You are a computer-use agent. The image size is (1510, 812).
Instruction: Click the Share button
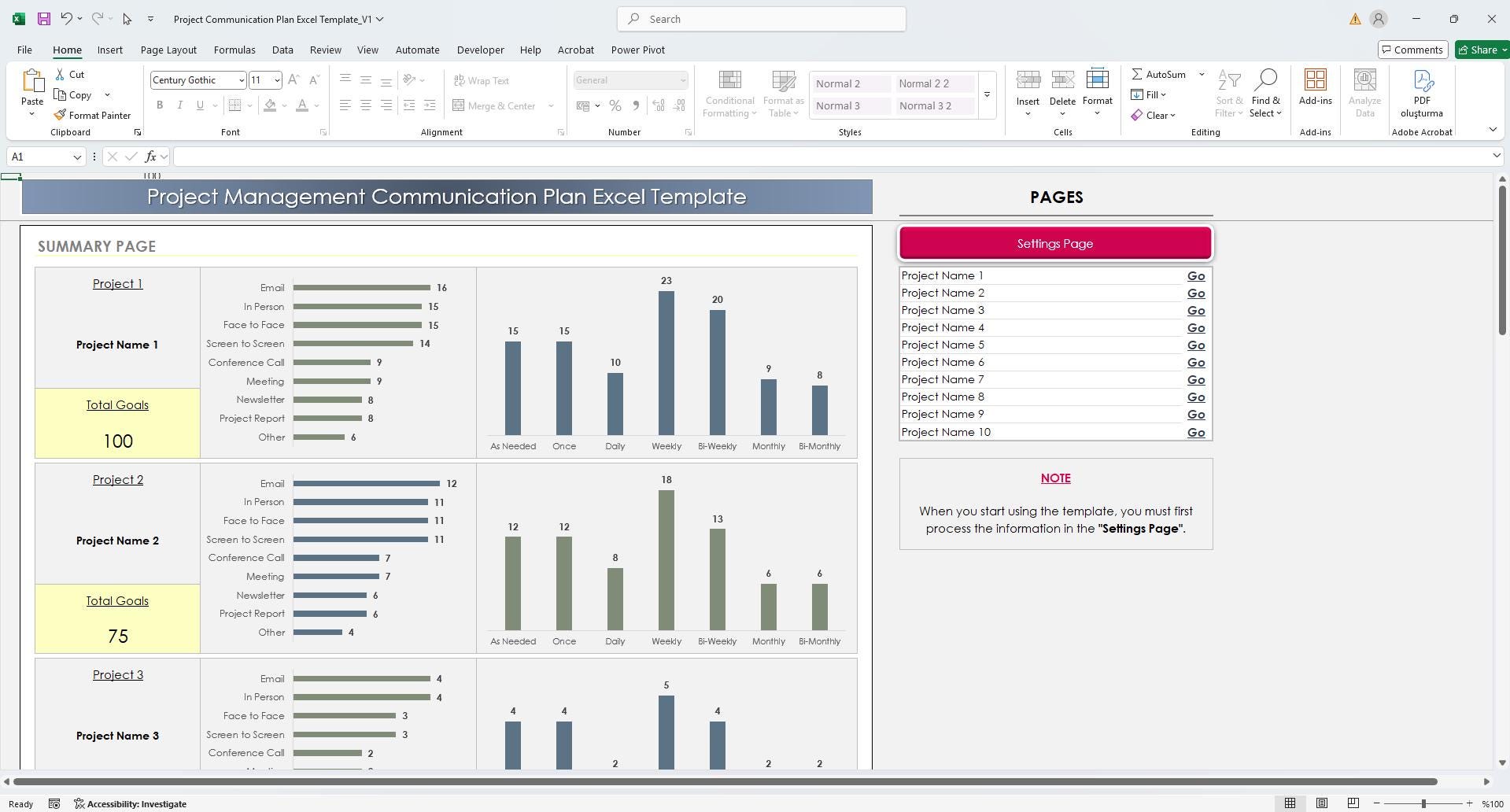(1481, 50)
